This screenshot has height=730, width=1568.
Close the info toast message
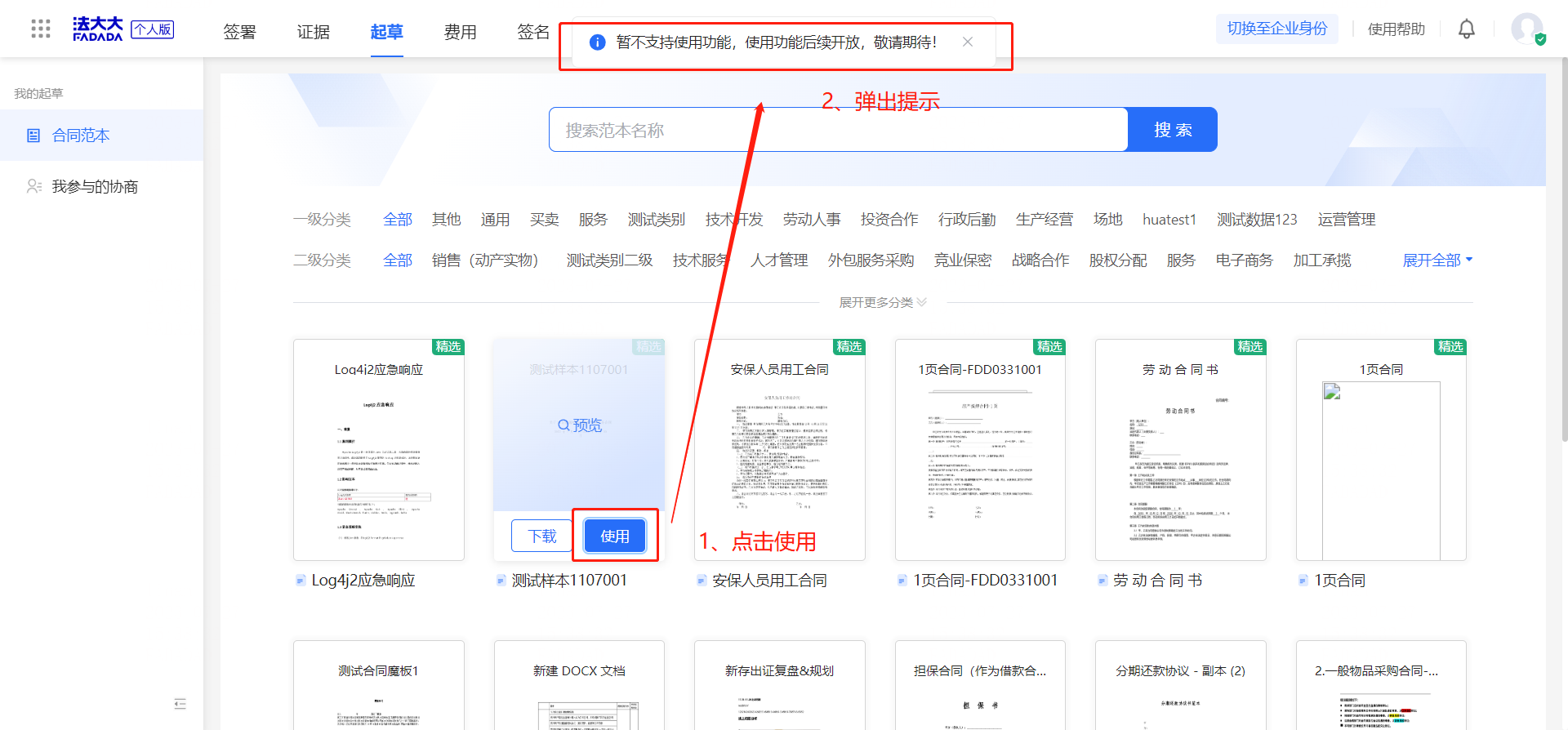tap(968, 42)
